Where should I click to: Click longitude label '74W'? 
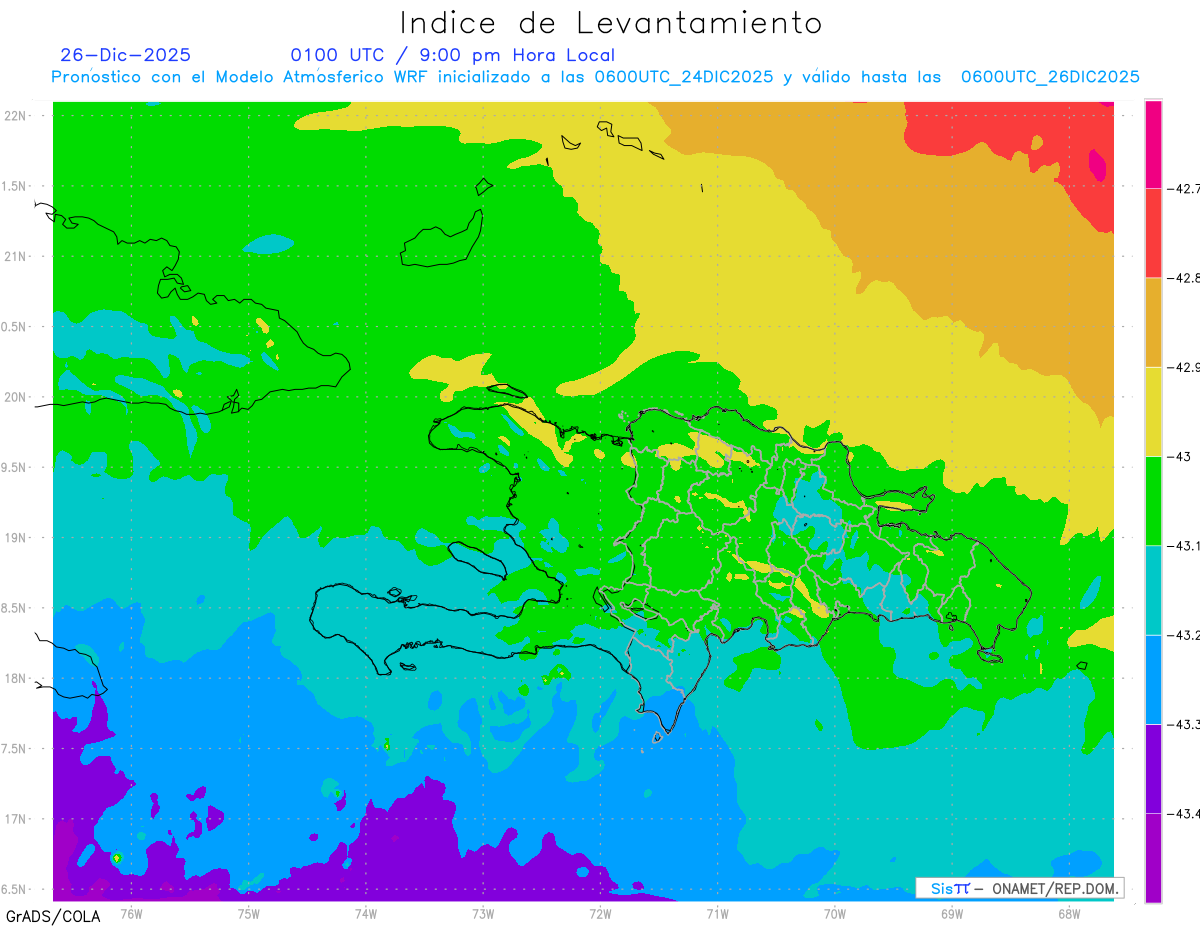pos(366,913)
